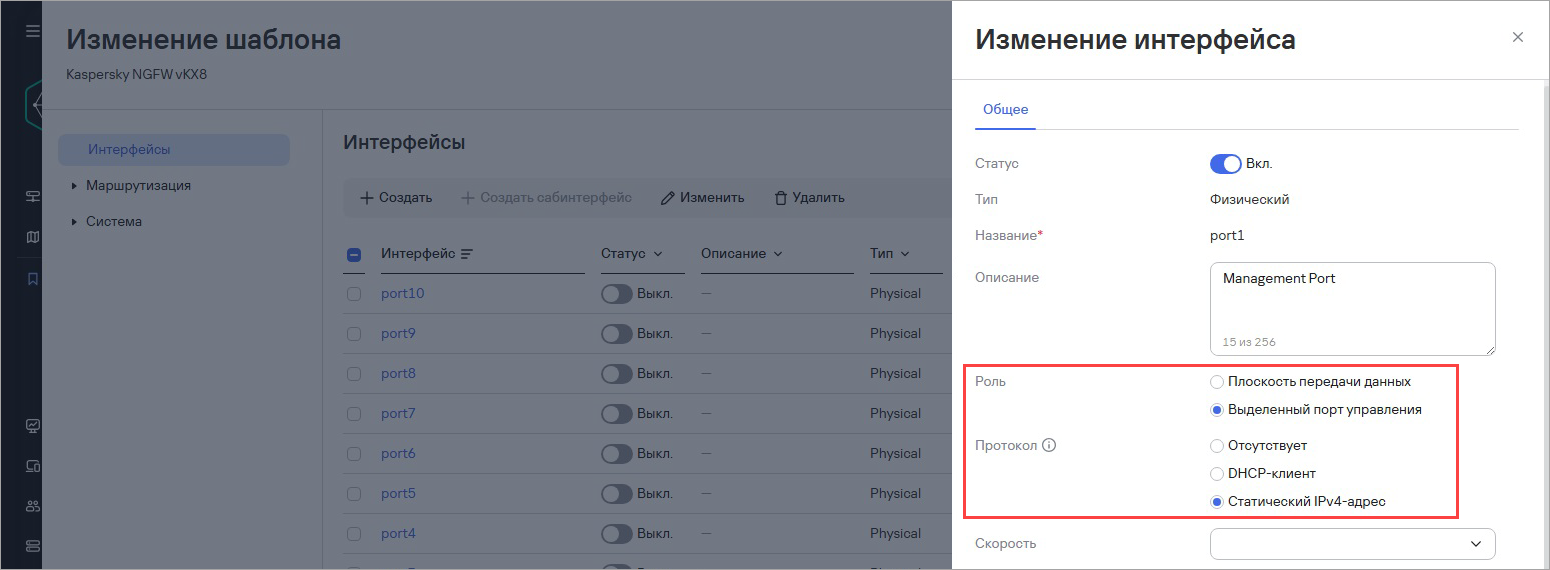The image size is (1550, 570).
Task: Click Изменить with the pencil icon
Action: (703, 197)
